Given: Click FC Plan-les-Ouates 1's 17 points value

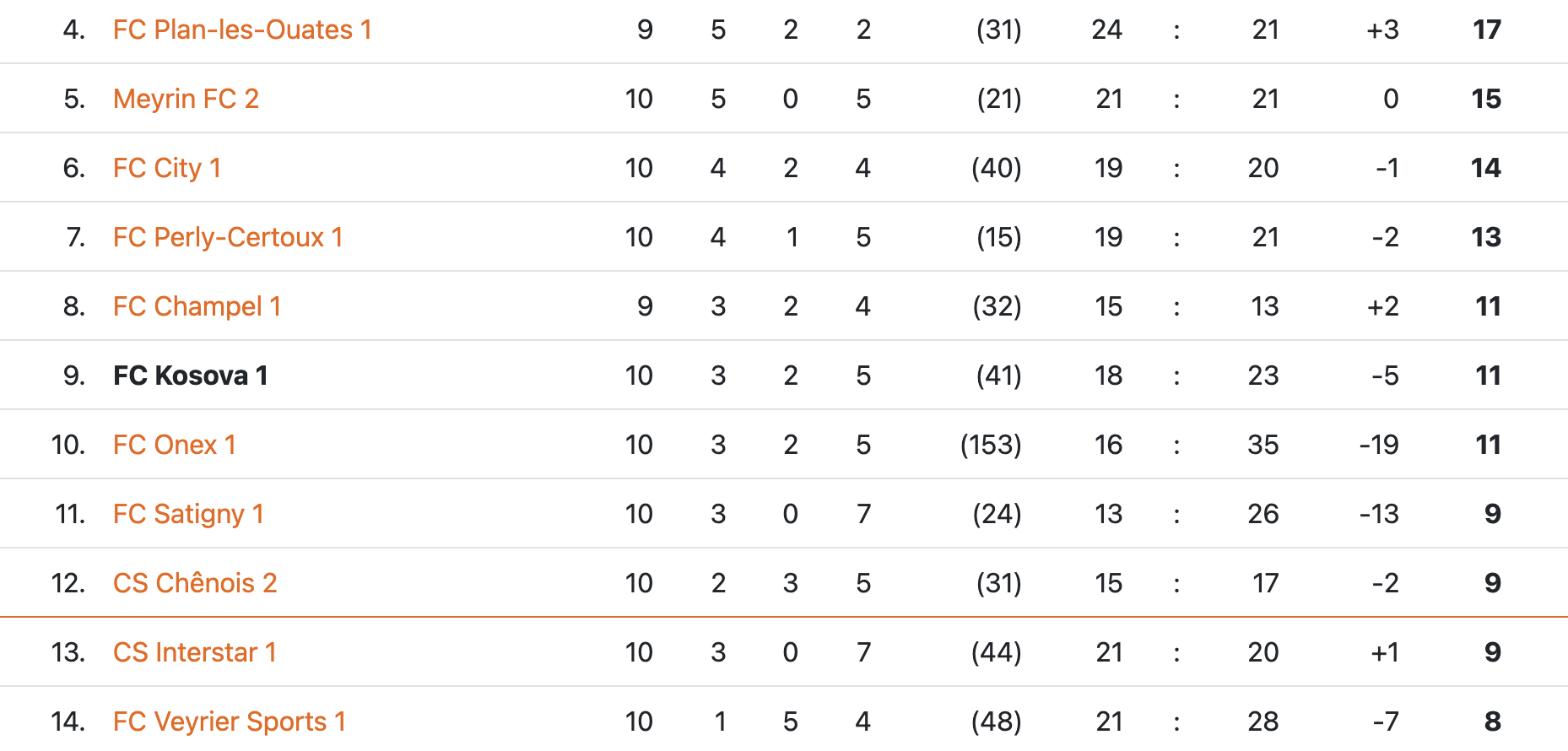Looking at the screenshot, I should tap(1487, 30).
